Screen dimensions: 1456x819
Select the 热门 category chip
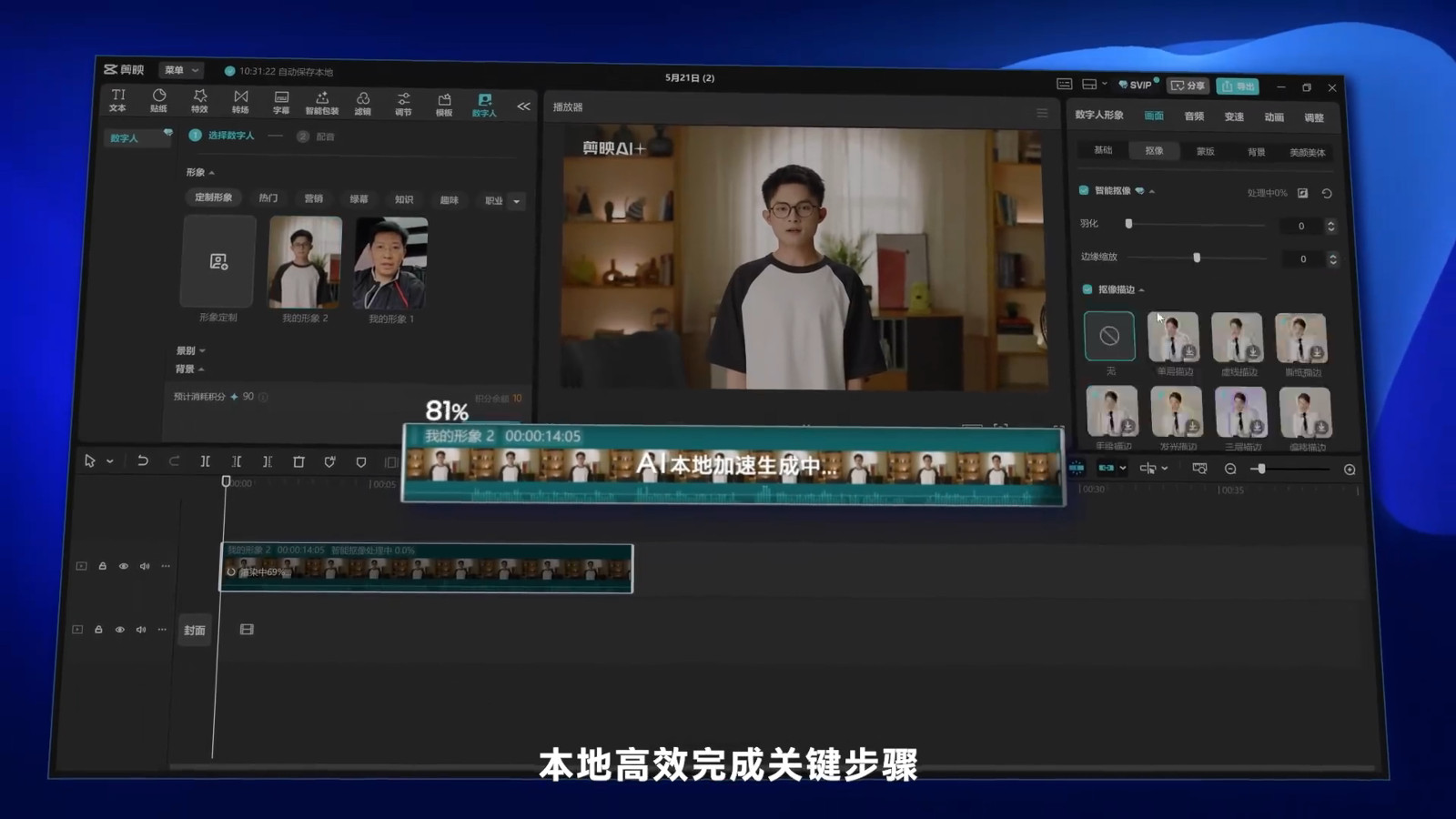coord(268,197)
